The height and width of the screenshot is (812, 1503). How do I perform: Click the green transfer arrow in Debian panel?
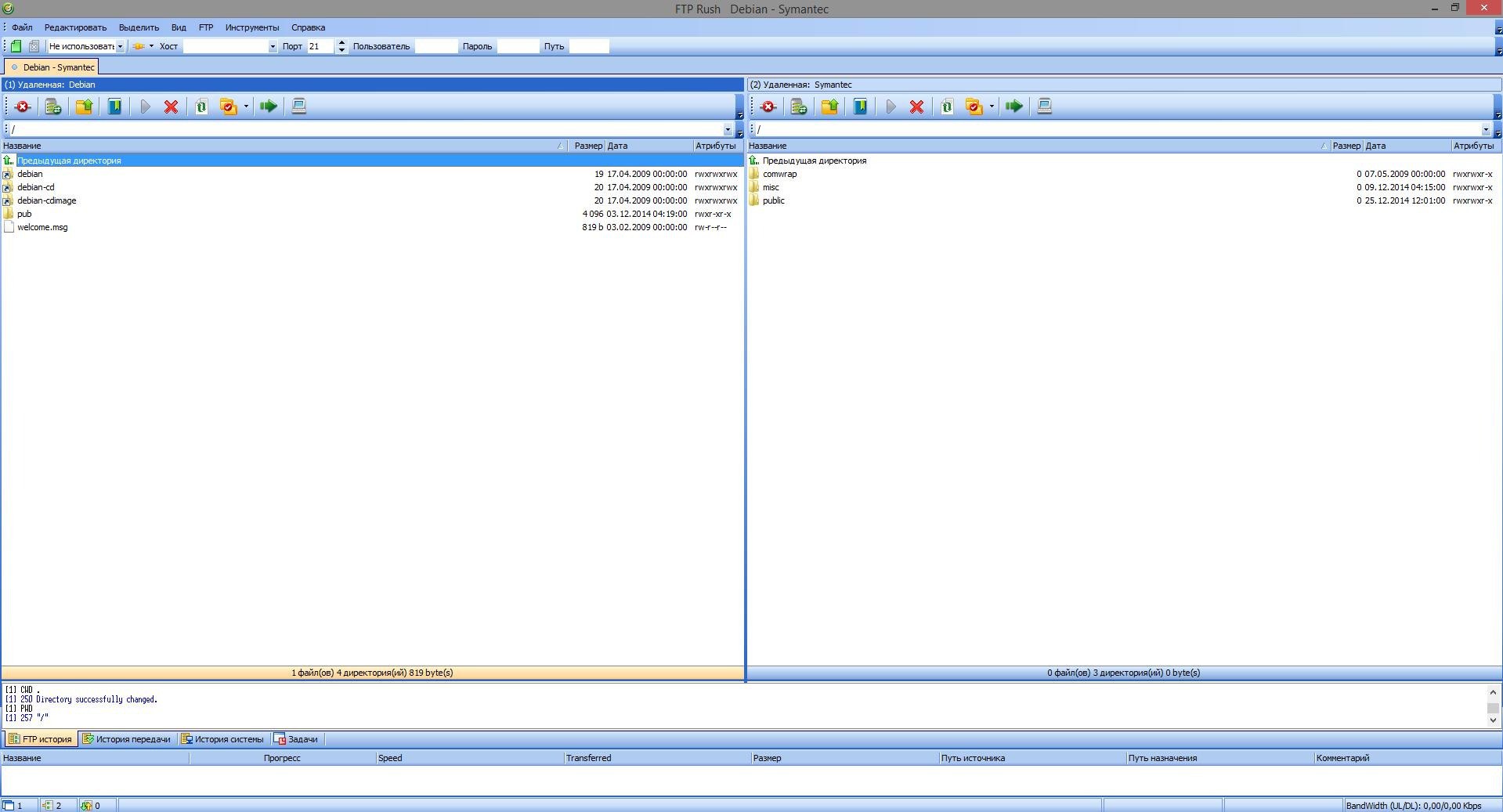(269, 106)
